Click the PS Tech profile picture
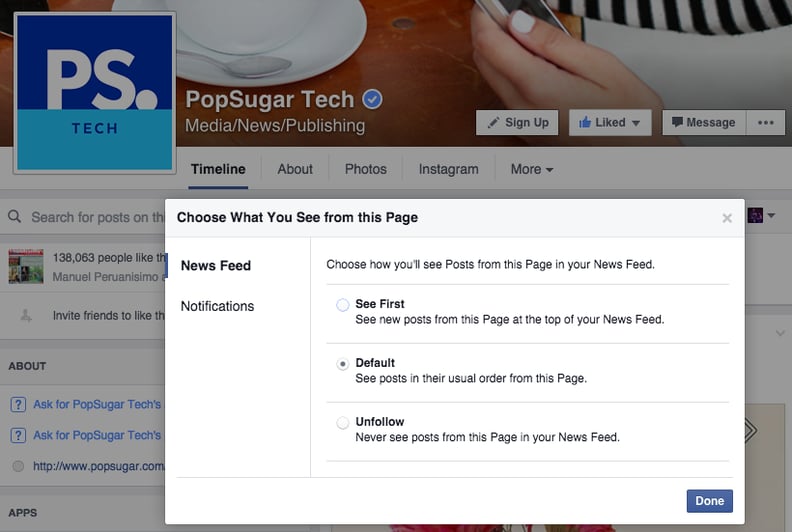Viewport: 792px width, 532px height. 95,92
